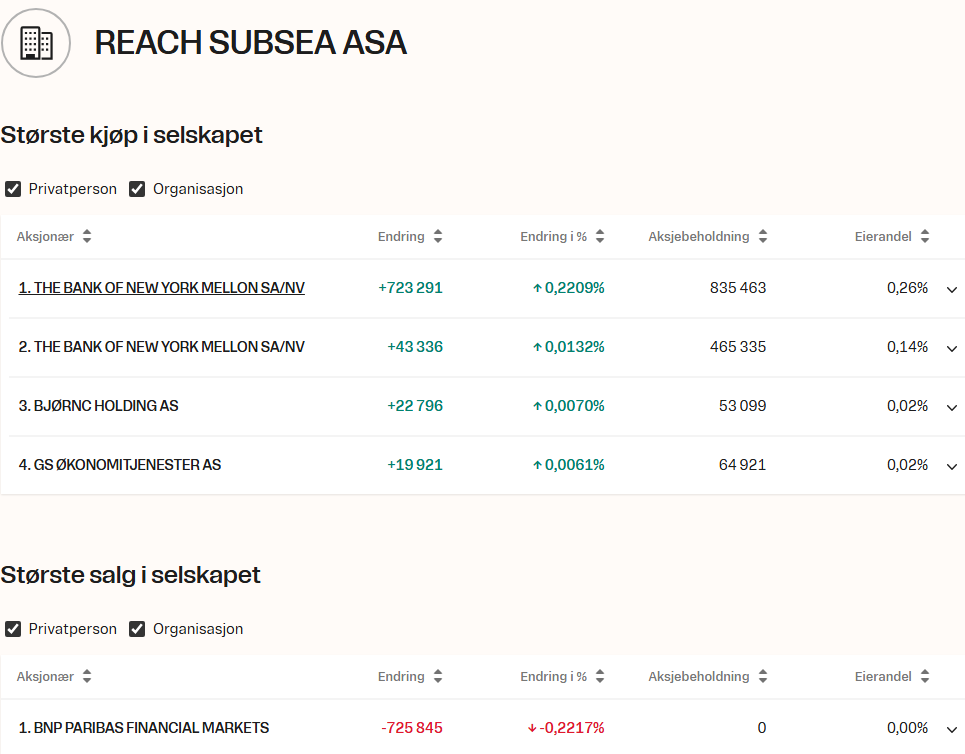Expand BNP Paribas Financial Markets row
The image size is (965, 754).
pos(951,729)
